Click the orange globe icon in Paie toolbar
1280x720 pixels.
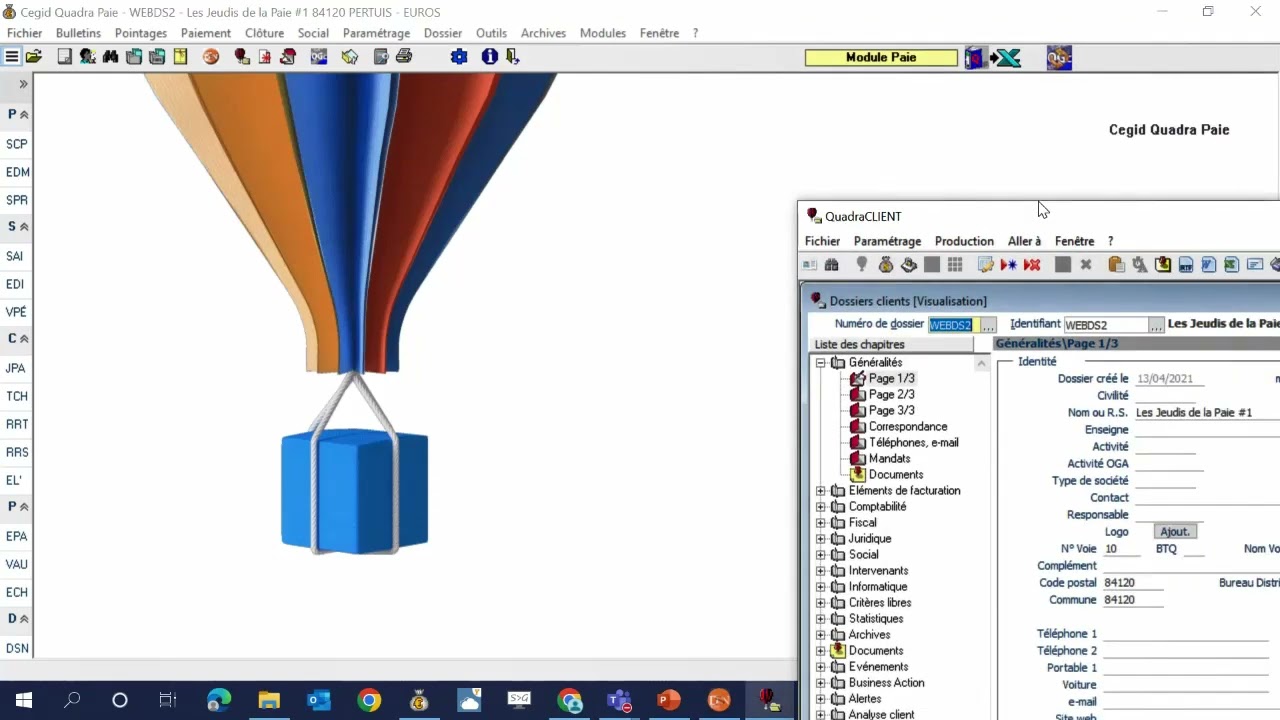210,57
